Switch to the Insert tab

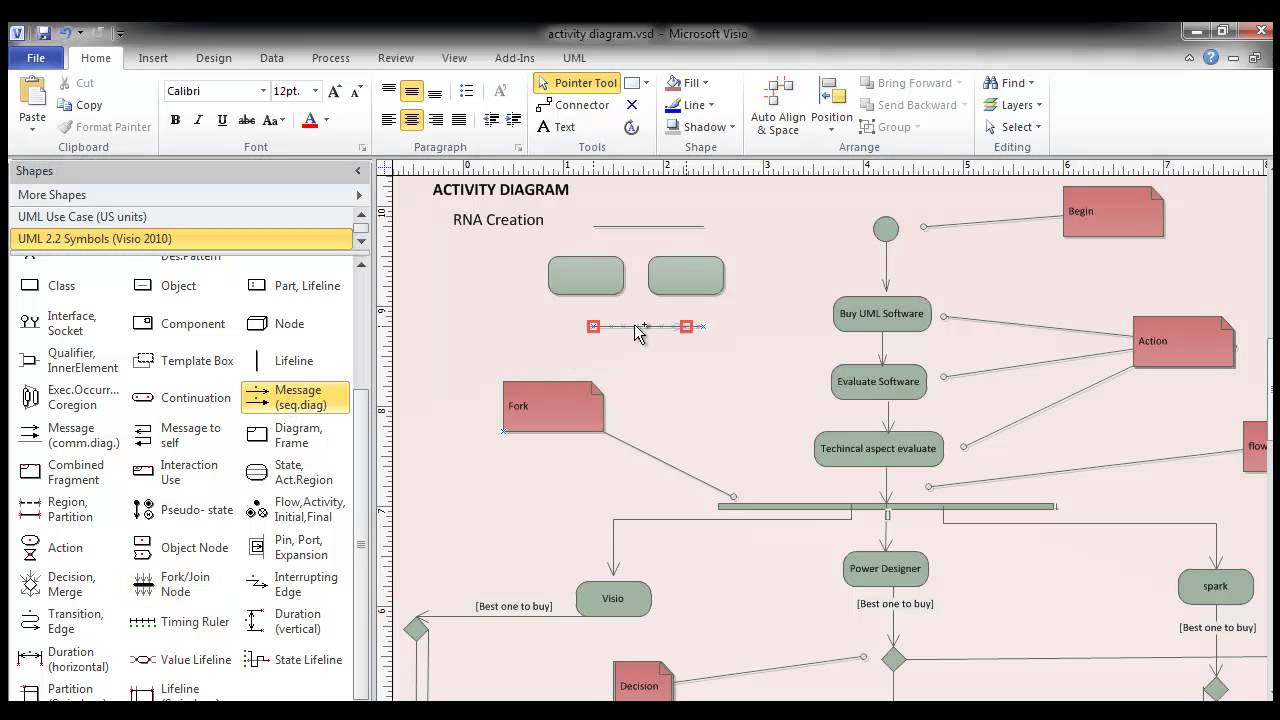tap(153, 58)
